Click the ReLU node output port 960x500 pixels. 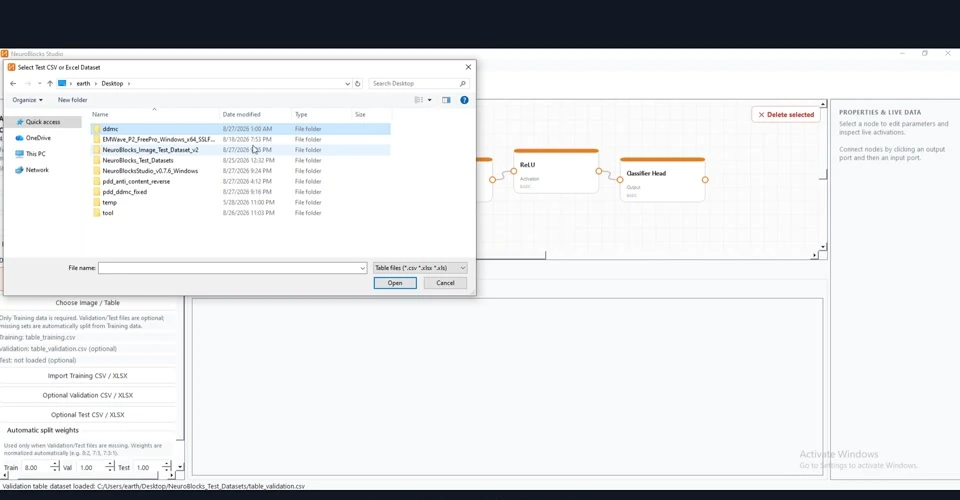click(x=599, y=171)
